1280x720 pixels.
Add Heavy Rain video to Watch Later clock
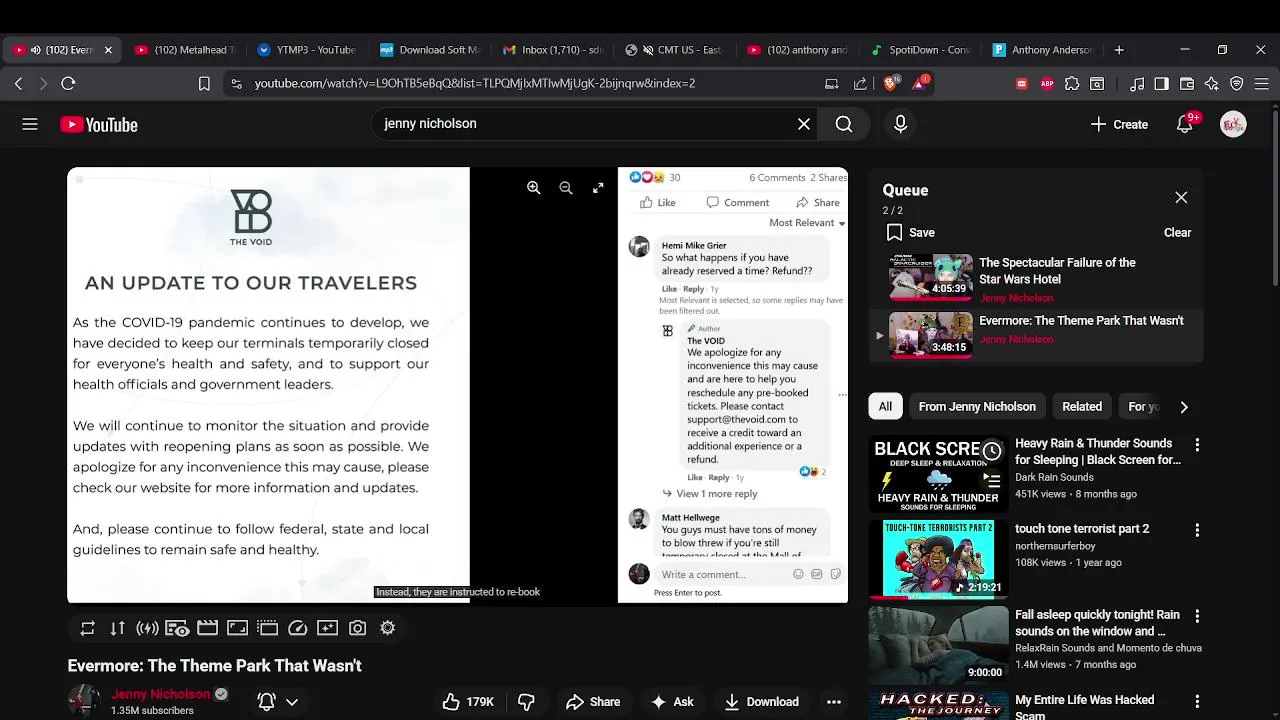tap(991, 452)
